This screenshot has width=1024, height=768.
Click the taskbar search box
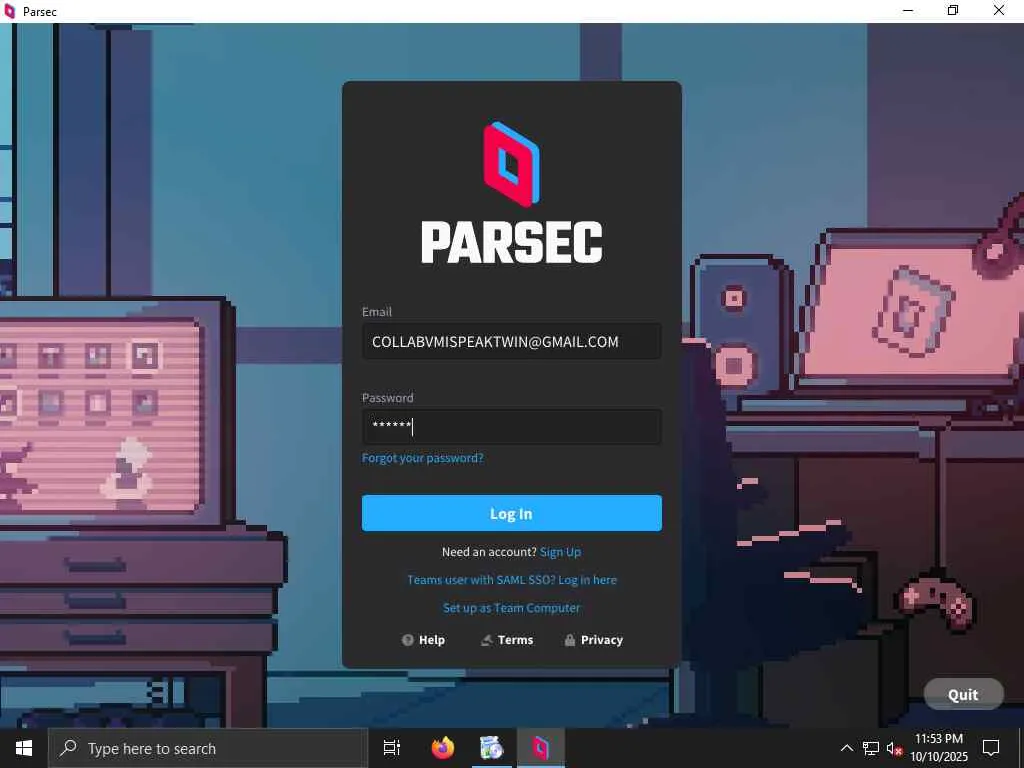pyautogui.click(x=208, y=748)
